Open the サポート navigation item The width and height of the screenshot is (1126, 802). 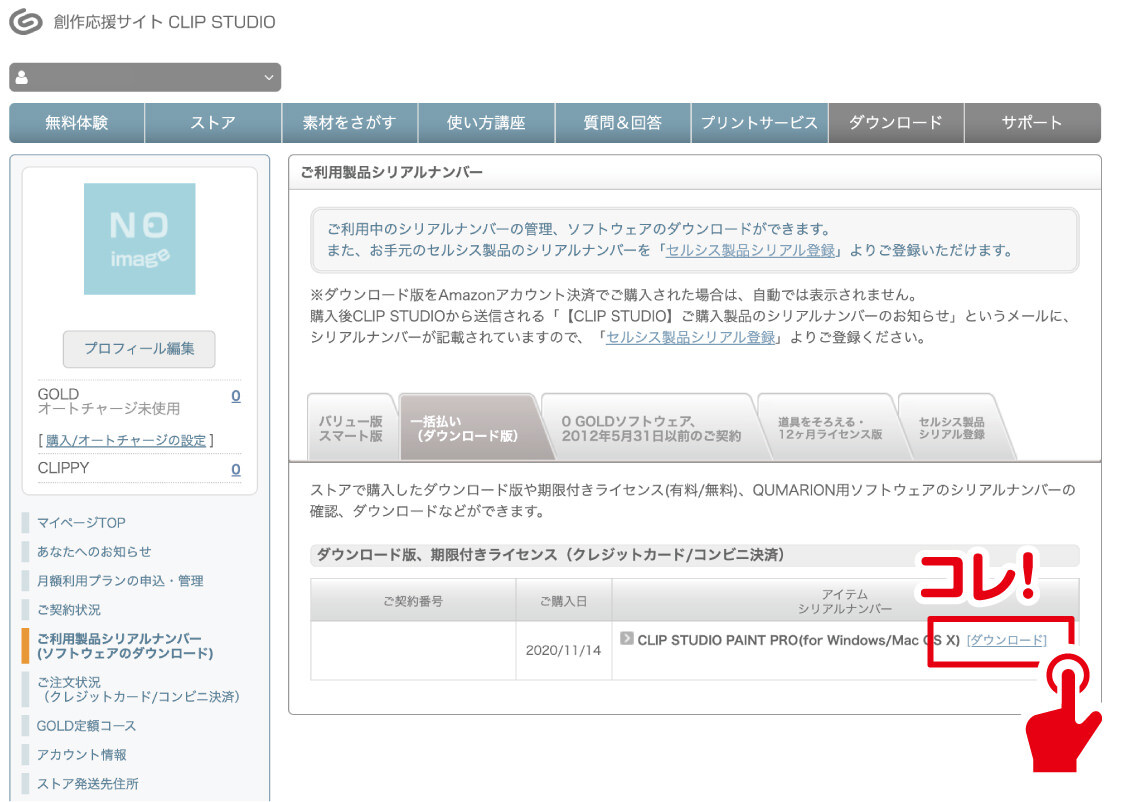click(1032, 123)
